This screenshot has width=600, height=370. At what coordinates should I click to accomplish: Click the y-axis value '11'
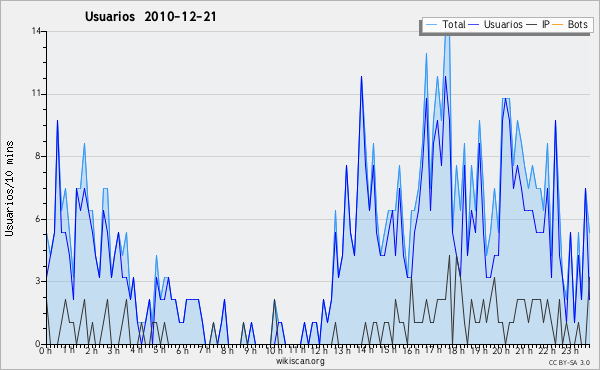(x=36, y=94)
